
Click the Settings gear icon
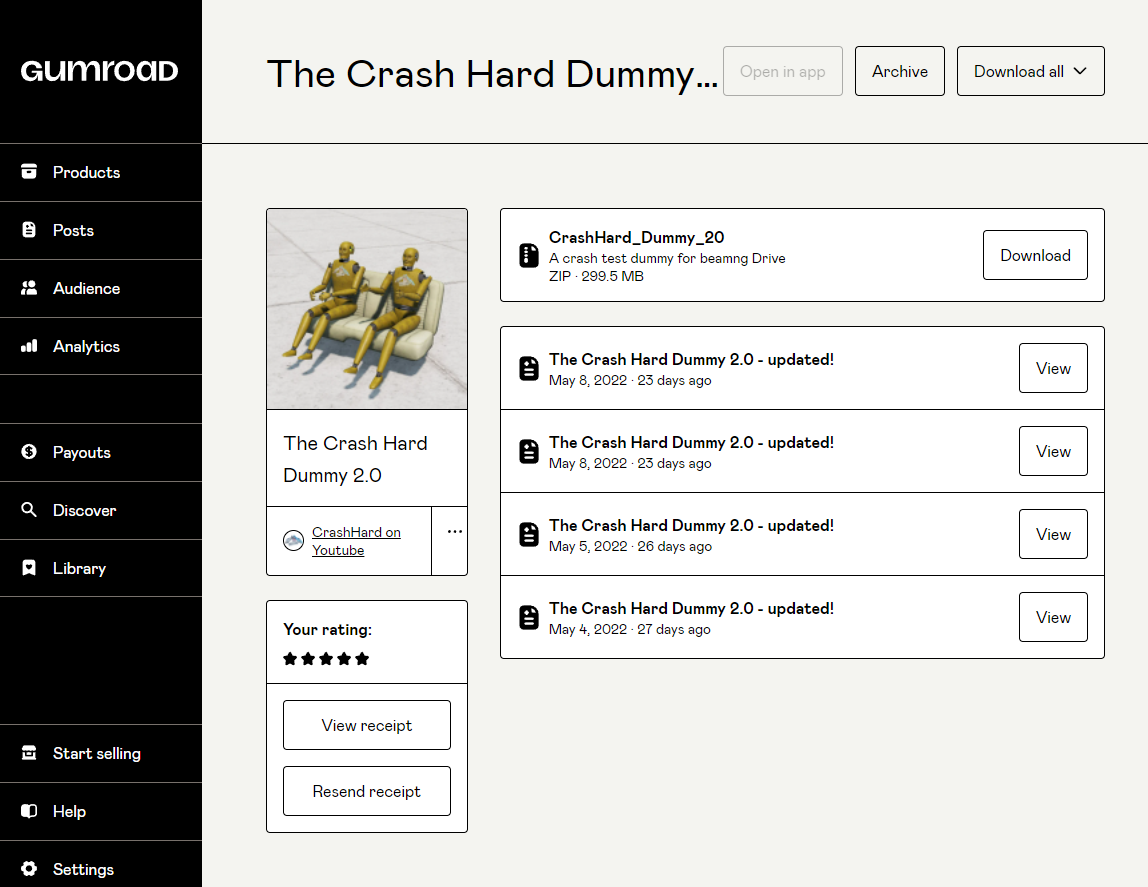click(29, 869)
